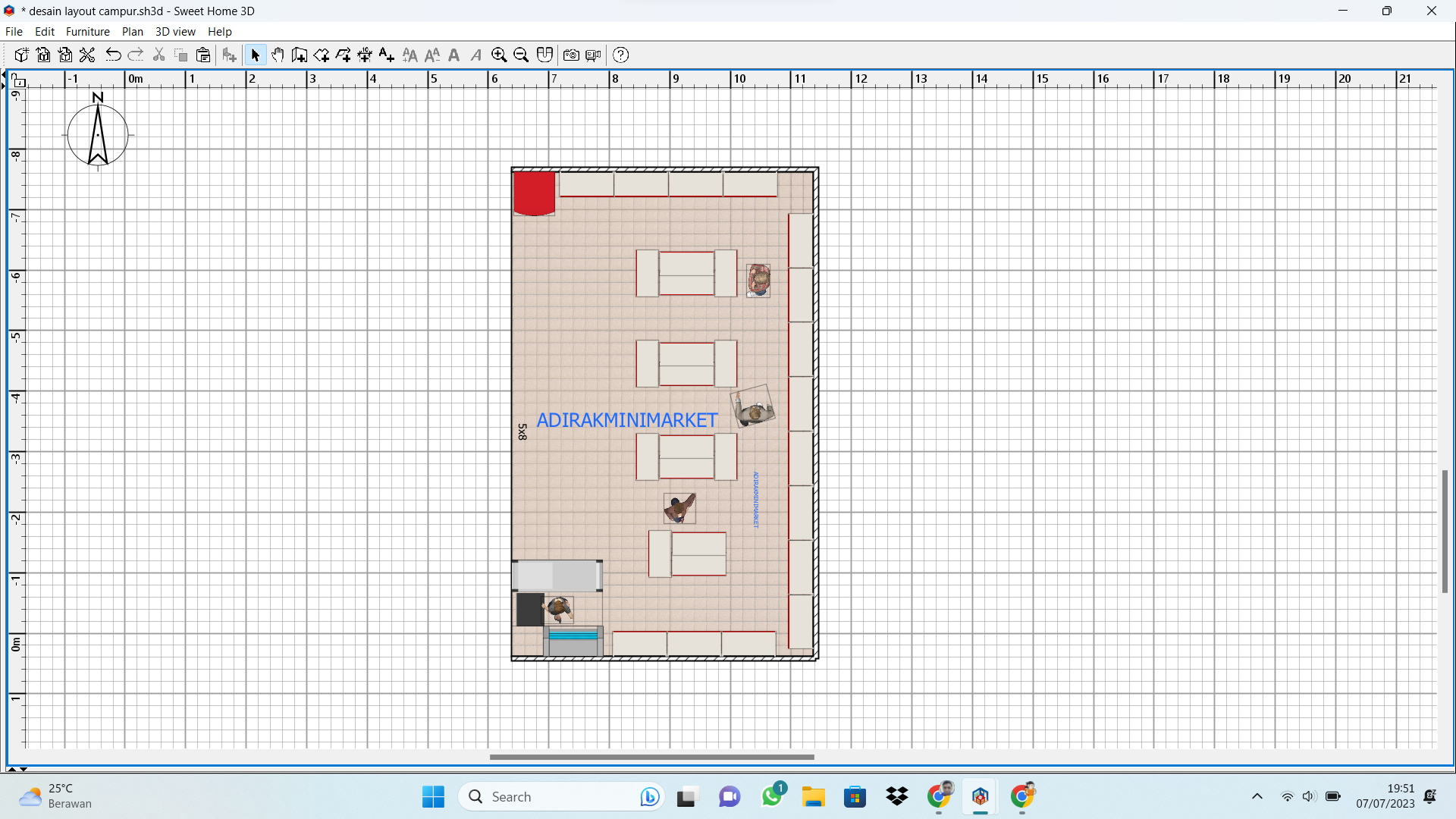
Task: Open the 3D view menu
Action: coord(175,32)
